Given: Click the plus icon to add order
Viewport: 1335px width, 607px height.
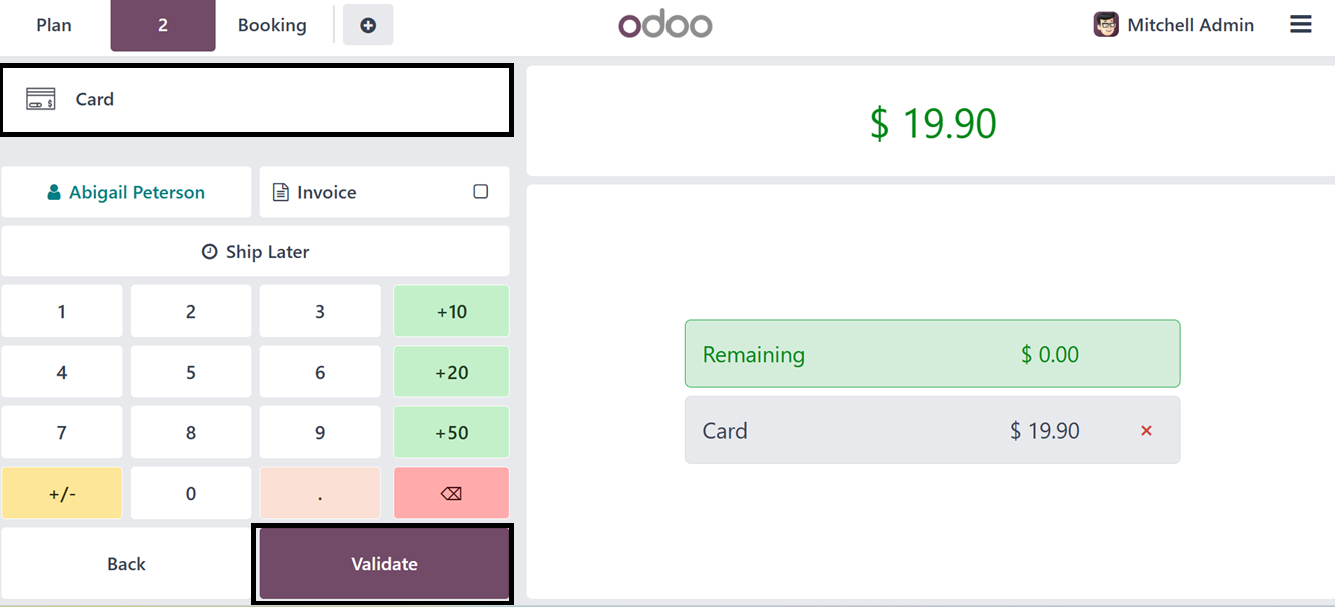Looking at the screenshot, I should click(368, 25).
